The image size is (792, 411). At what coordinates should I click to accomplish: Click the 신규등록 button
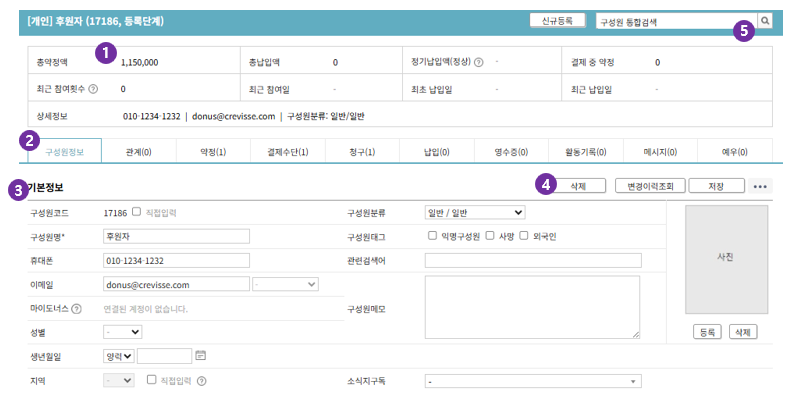[558, 21]
